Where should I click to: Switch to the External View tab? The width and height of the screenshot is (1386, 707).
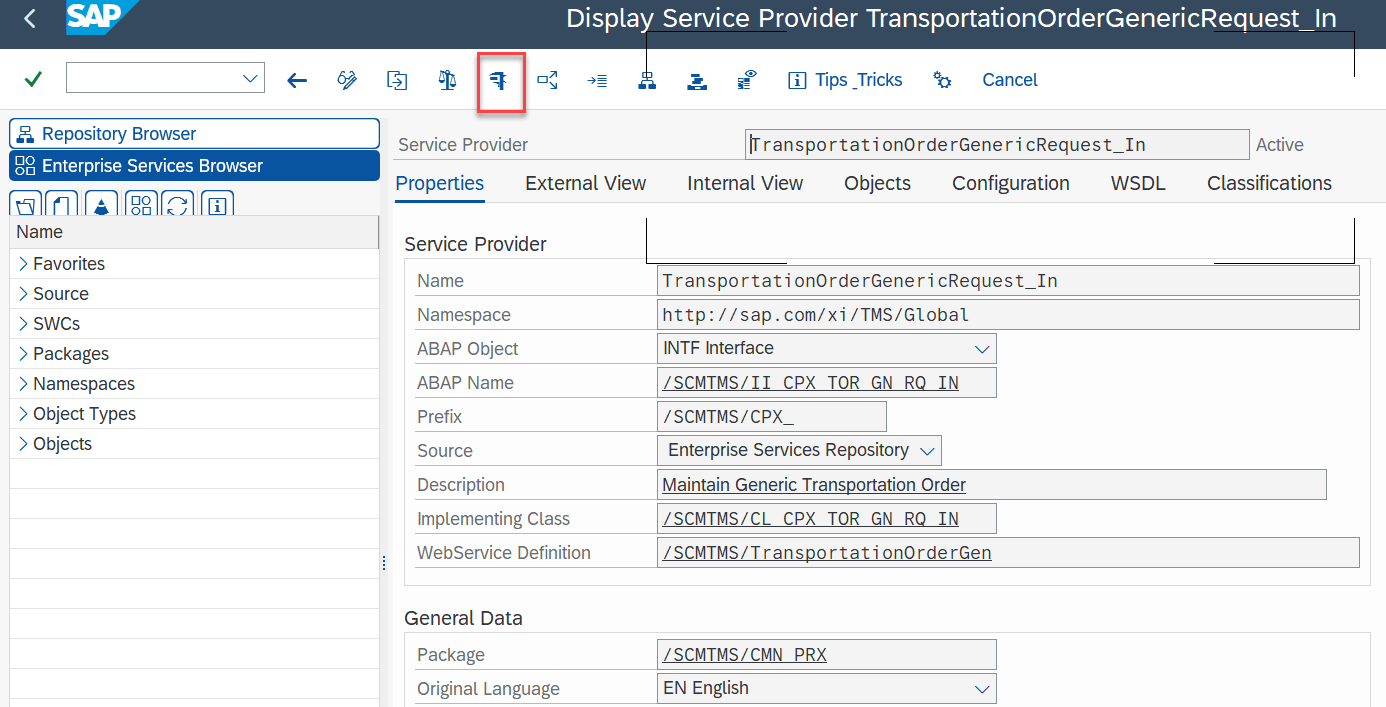point(586,183)
